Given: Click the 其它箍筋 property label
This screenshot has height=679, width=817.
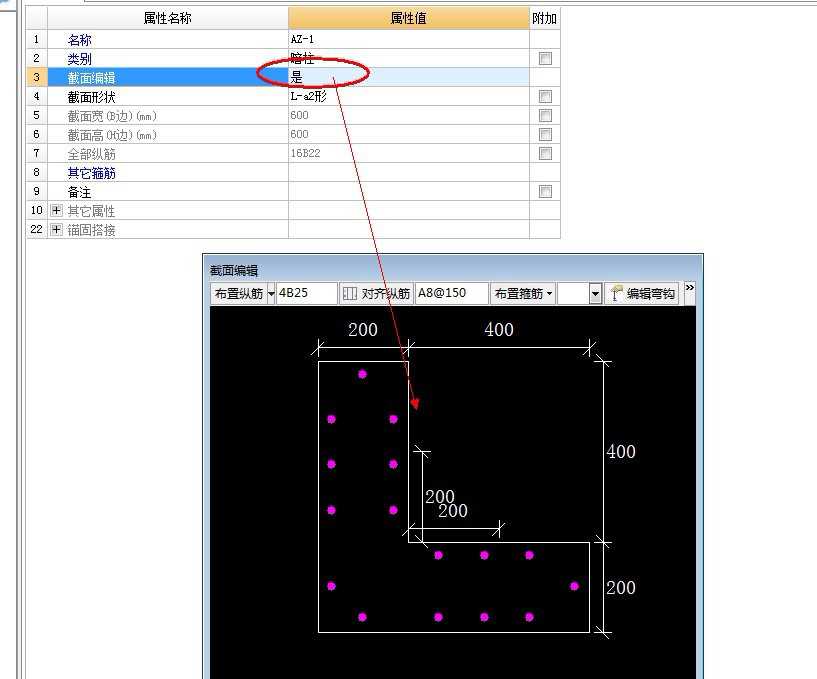Looking at the screenshot, I should (91, 173).
